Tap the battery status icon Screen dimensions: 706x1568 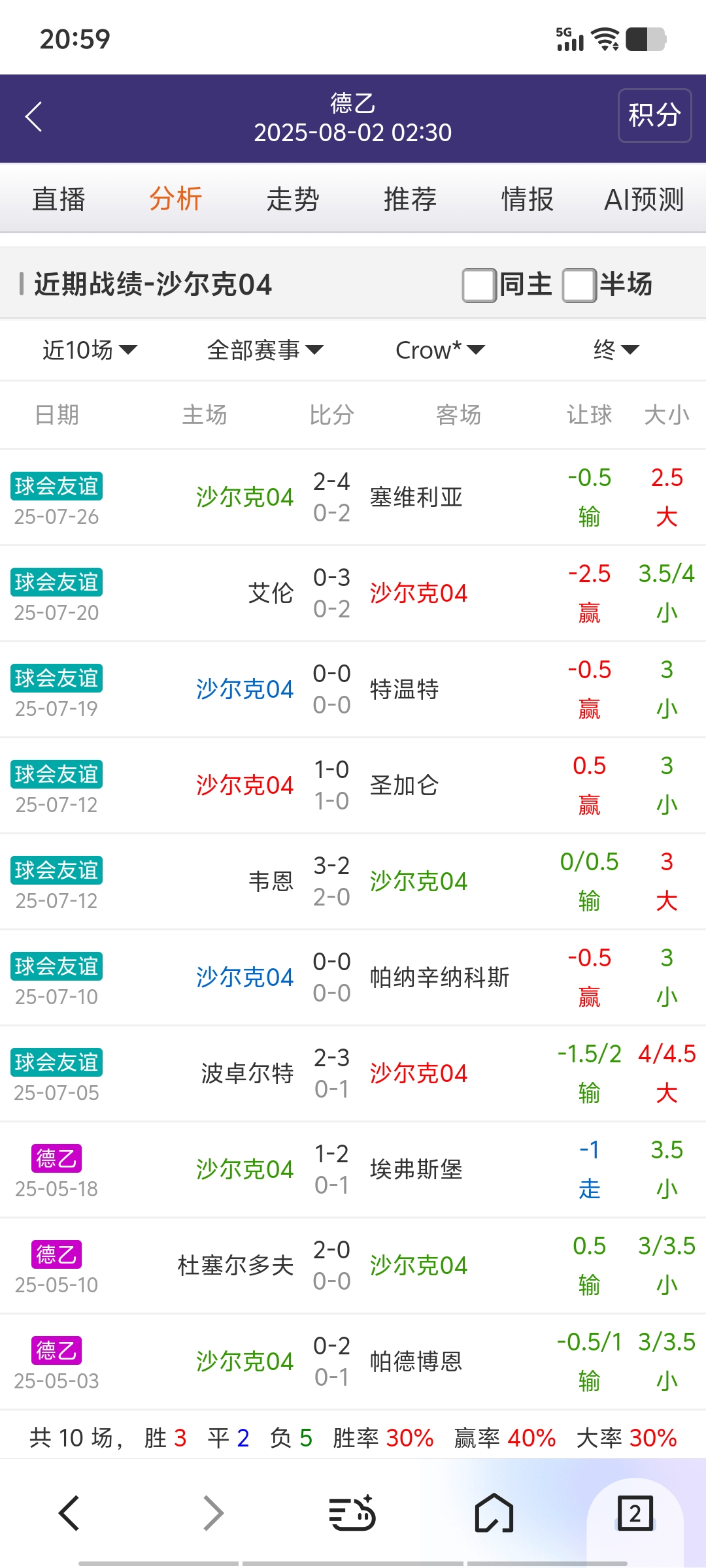tap(646, 39)
